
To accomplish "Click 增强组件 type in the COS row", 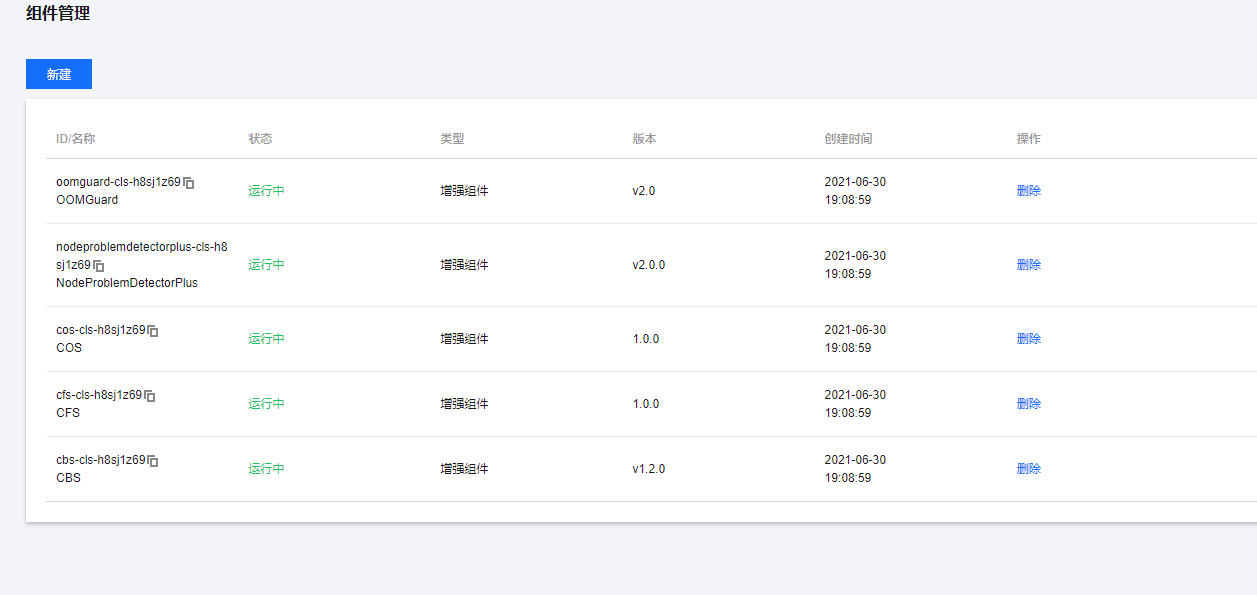I will tap(464, 338).
